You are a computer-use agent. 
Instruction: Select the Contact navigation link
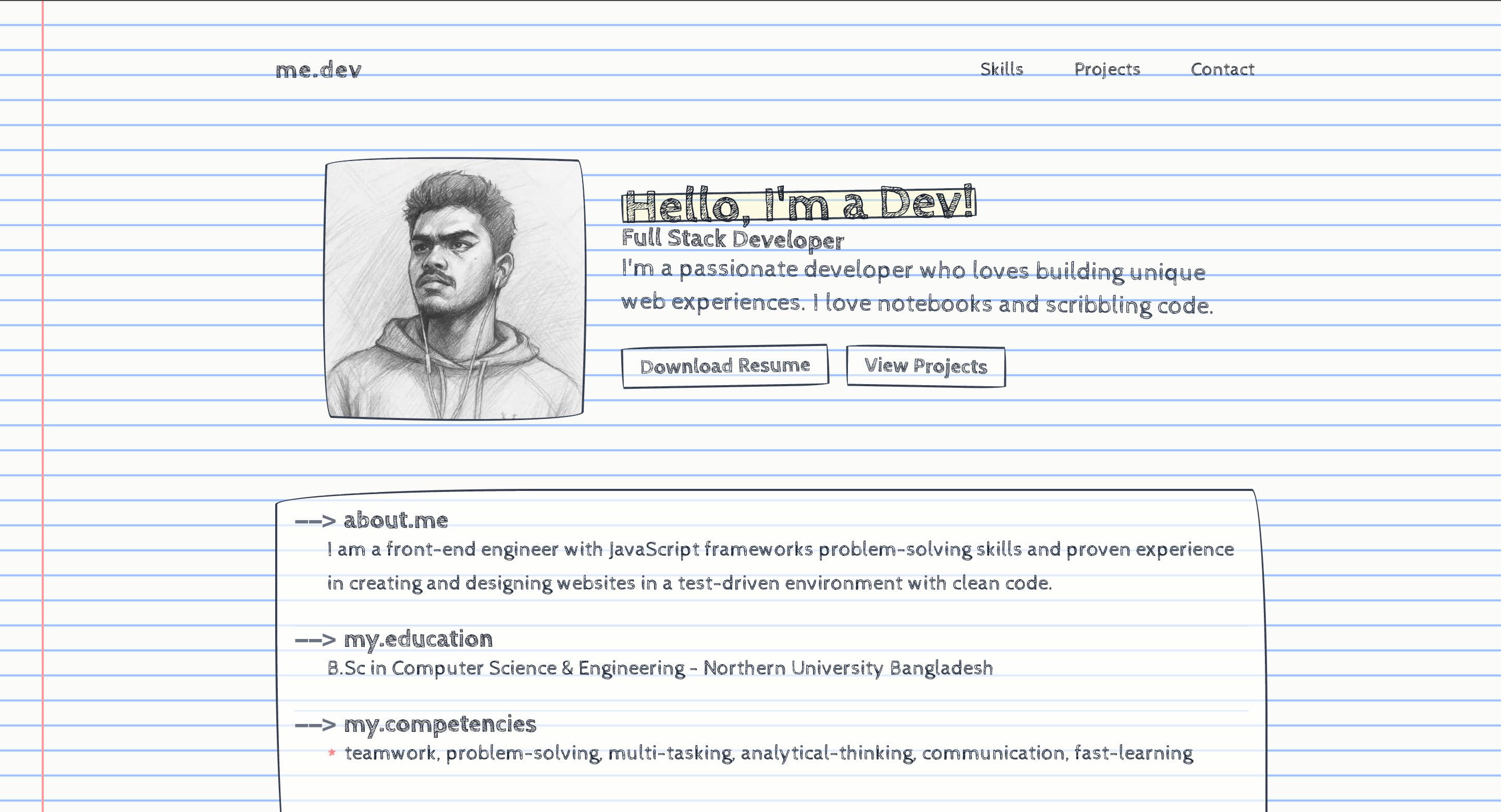coord(1222,69)
